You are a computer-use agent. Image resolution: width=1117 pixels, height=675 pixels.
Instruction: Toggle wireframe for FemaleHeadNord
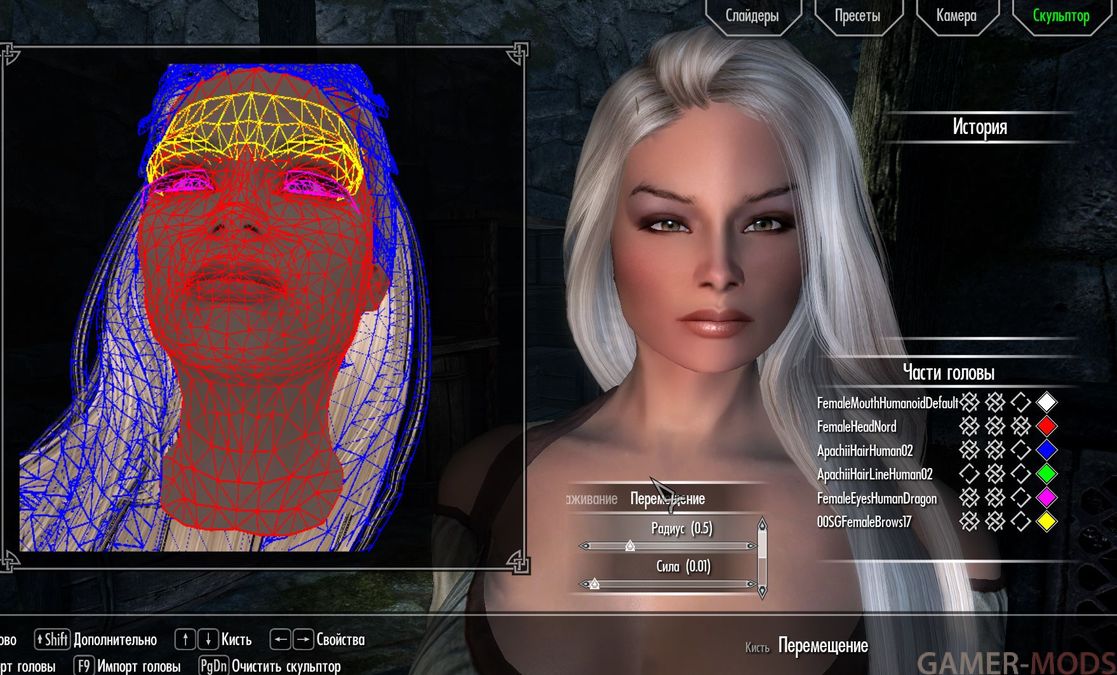click(x=994, y=426)
